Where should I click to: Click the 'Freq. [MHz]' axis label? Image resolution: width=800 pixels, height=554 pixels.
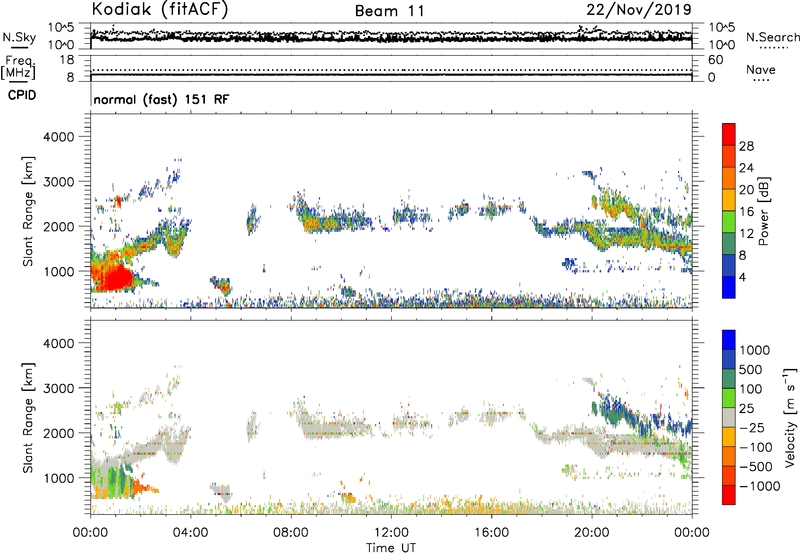pos(19,67)
